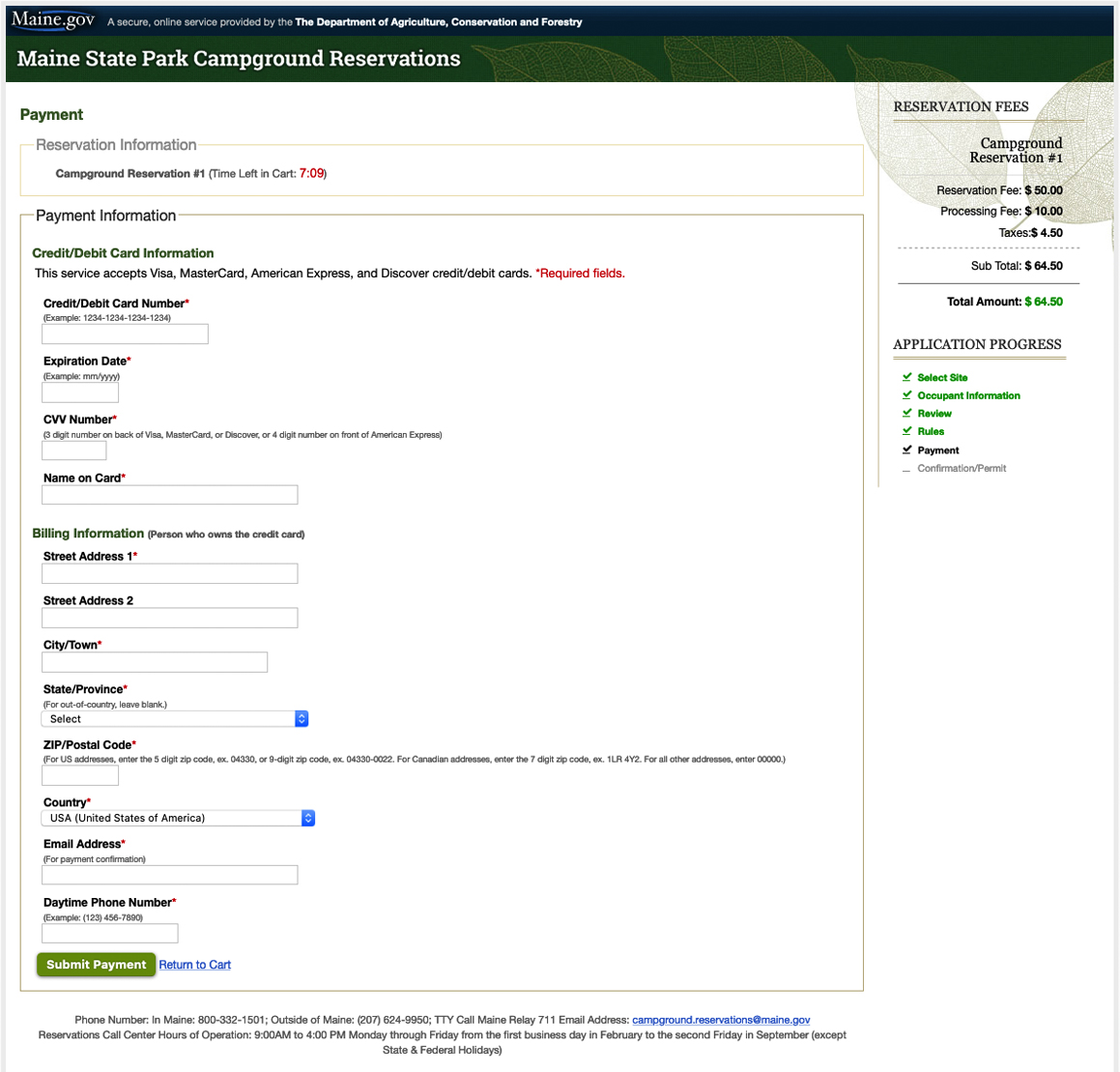Click the Reservation Fee amount $ 50.00
Viewport: 1120px width, 1072px height.
click(1044, 190)
